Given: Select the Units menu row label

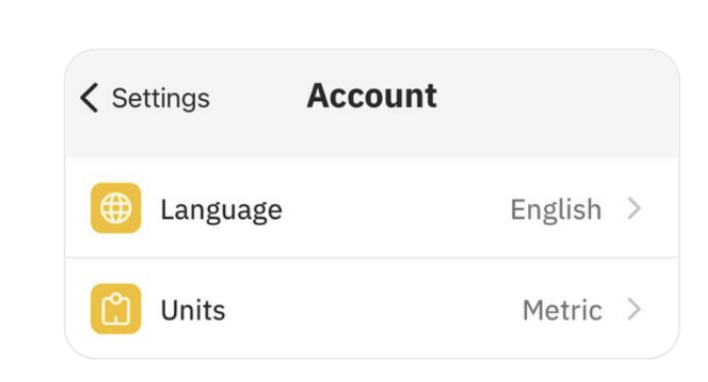Looking at the screenshot, I should click(193, 311).
